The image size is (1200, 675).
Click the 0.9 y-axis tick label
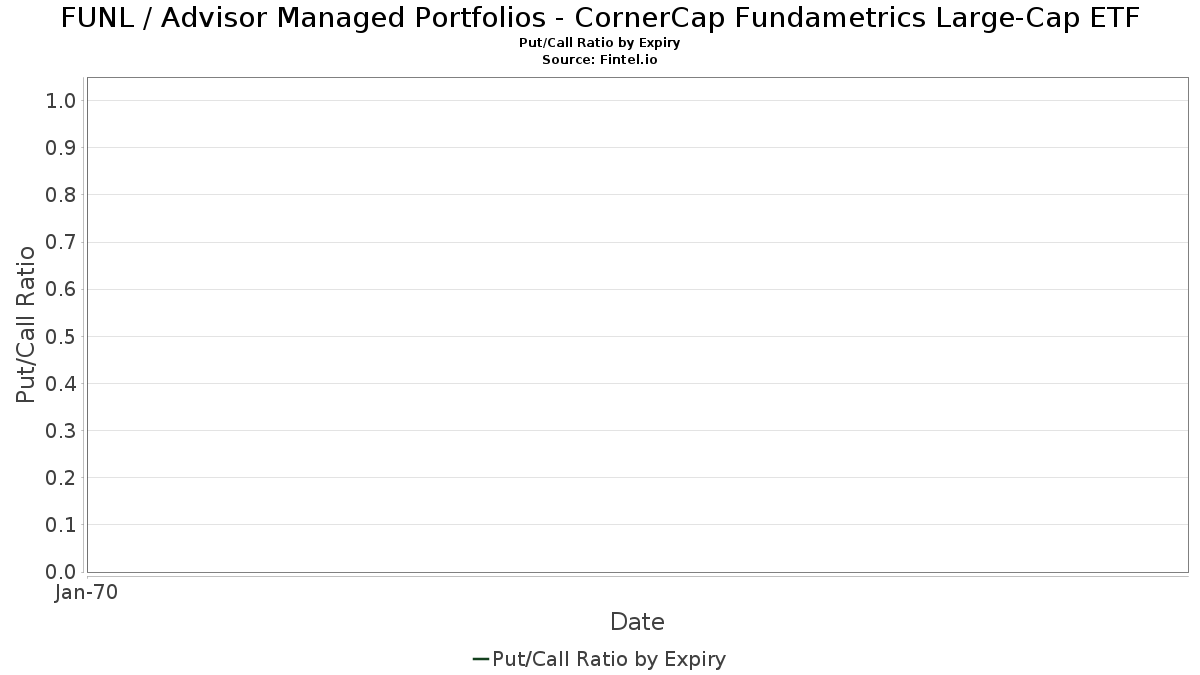pyautogui.click(x=61, y=148)
